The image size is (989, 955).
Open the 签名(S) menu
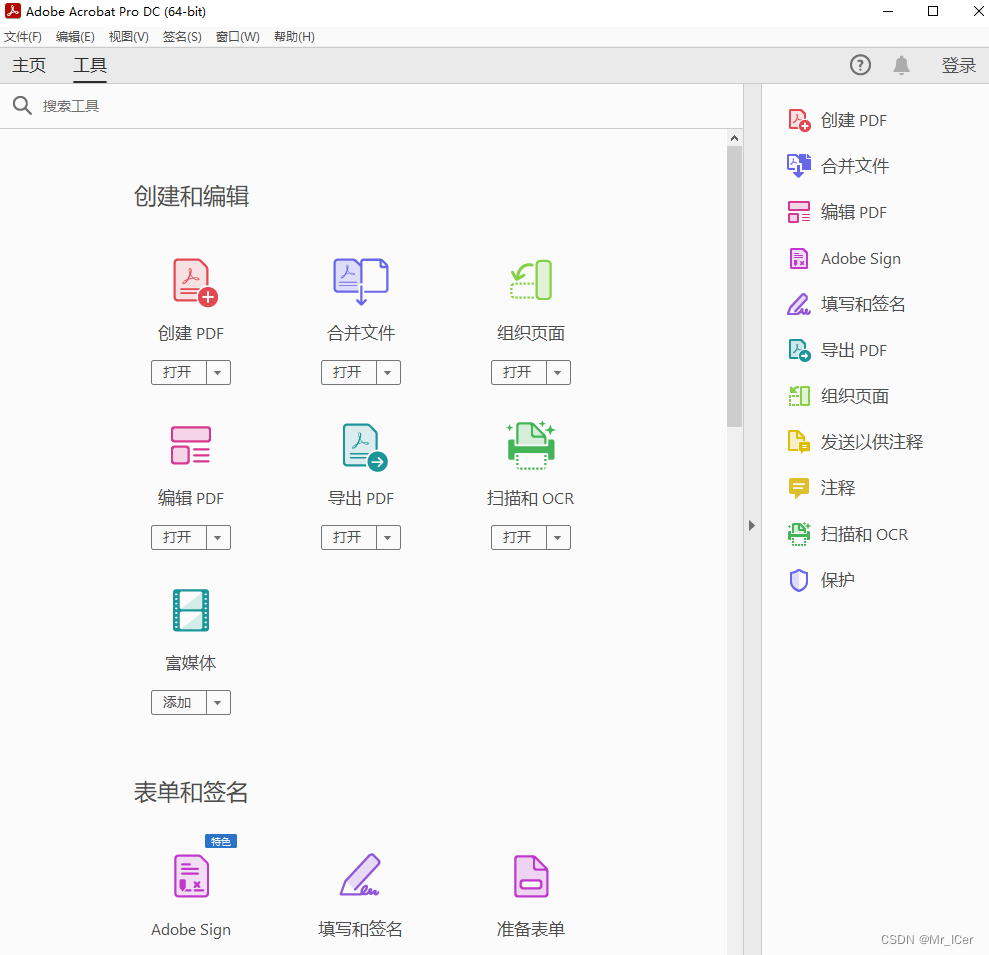182,37
